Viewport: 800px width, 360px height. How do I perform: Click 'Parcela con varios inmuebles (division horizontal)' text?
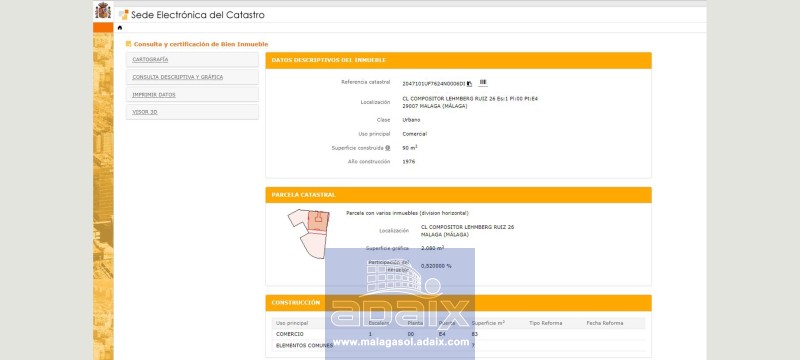click(x=407, y=213)
